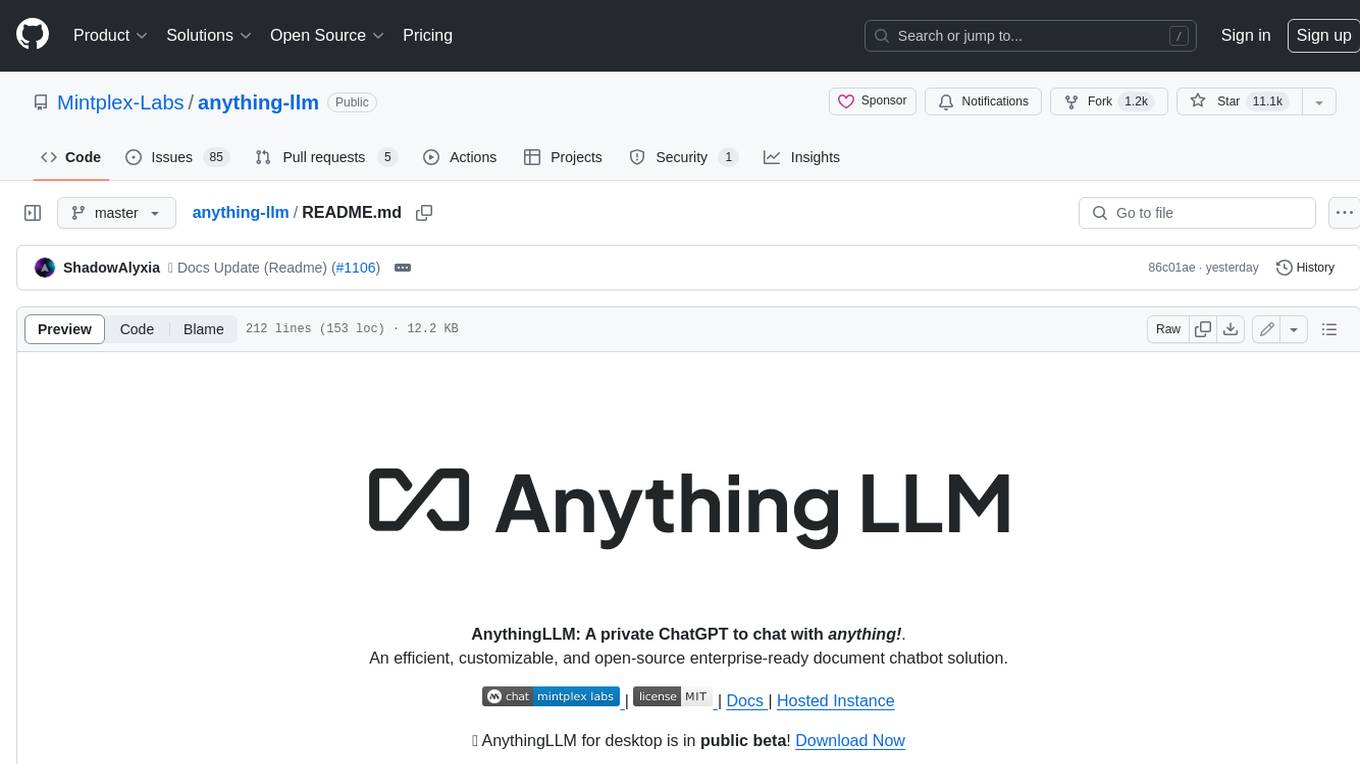Open the MIT license badge
The image size is (1360, 764).
click(674, 696)
